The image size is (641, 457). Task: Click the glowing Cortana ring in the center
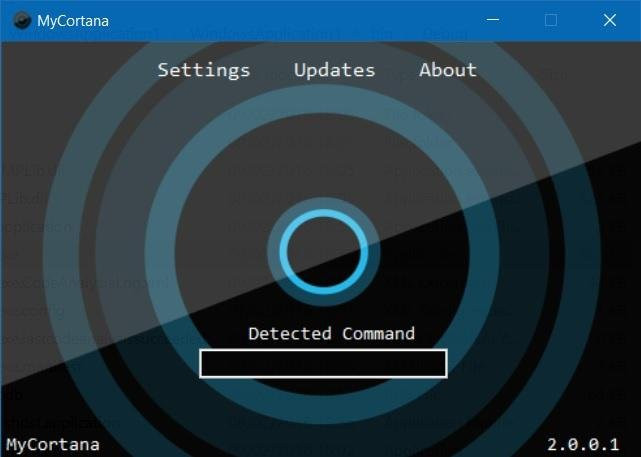(323, 251)
